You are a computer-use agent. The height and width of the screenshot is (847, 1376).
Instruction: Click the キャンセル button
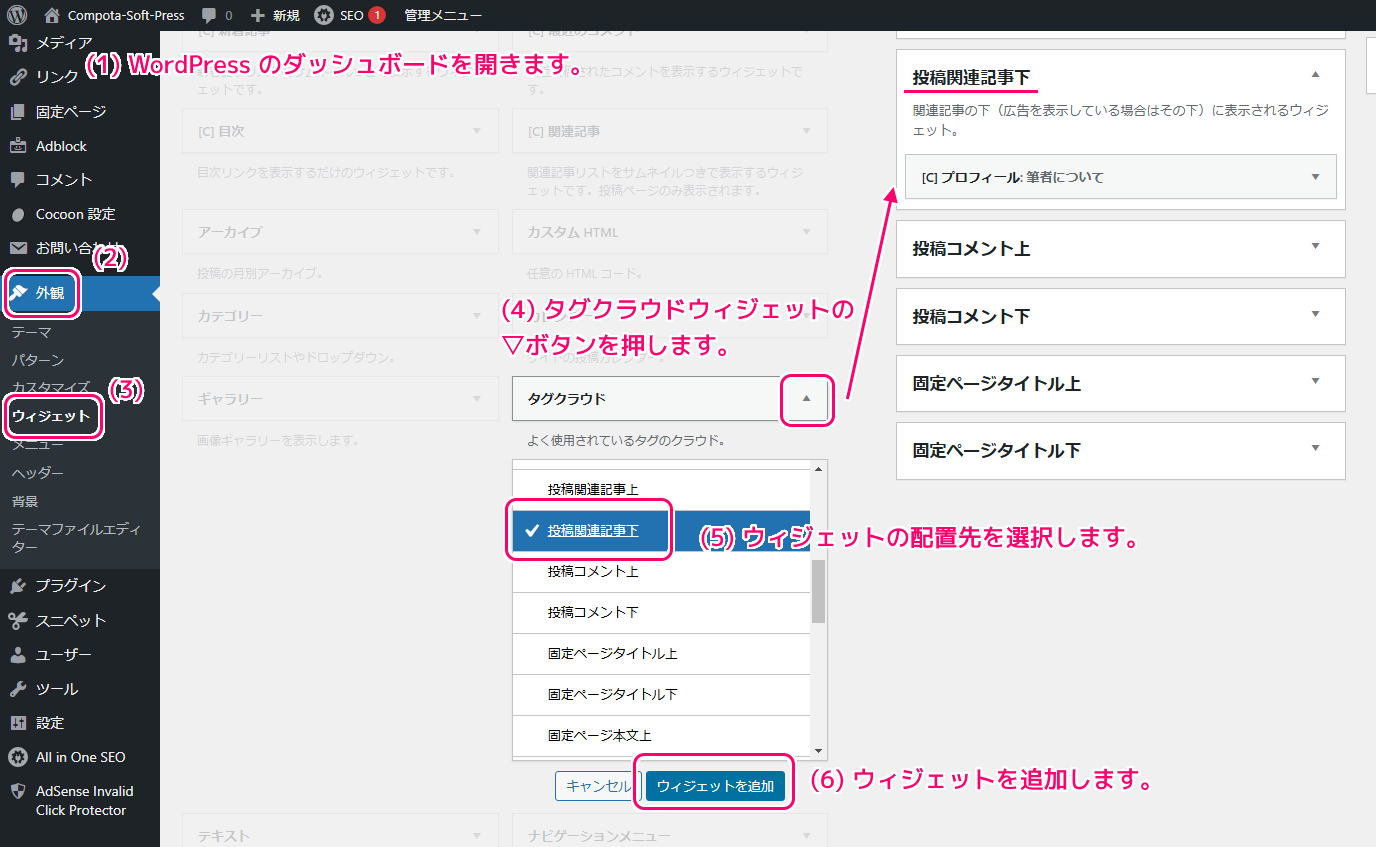[598, 786]
